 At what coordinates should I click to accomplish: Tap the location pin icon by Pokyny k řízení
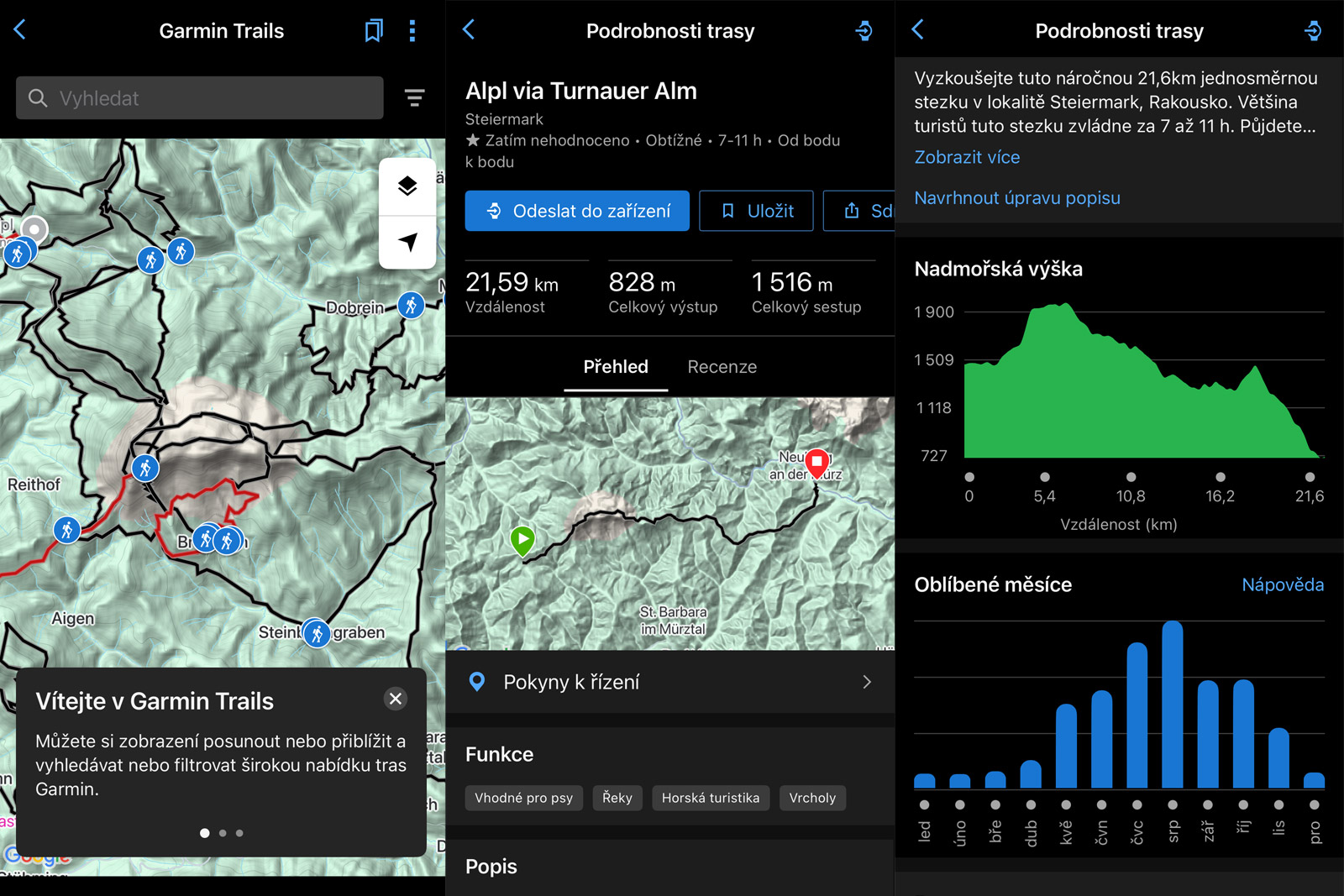pos(476,682)
